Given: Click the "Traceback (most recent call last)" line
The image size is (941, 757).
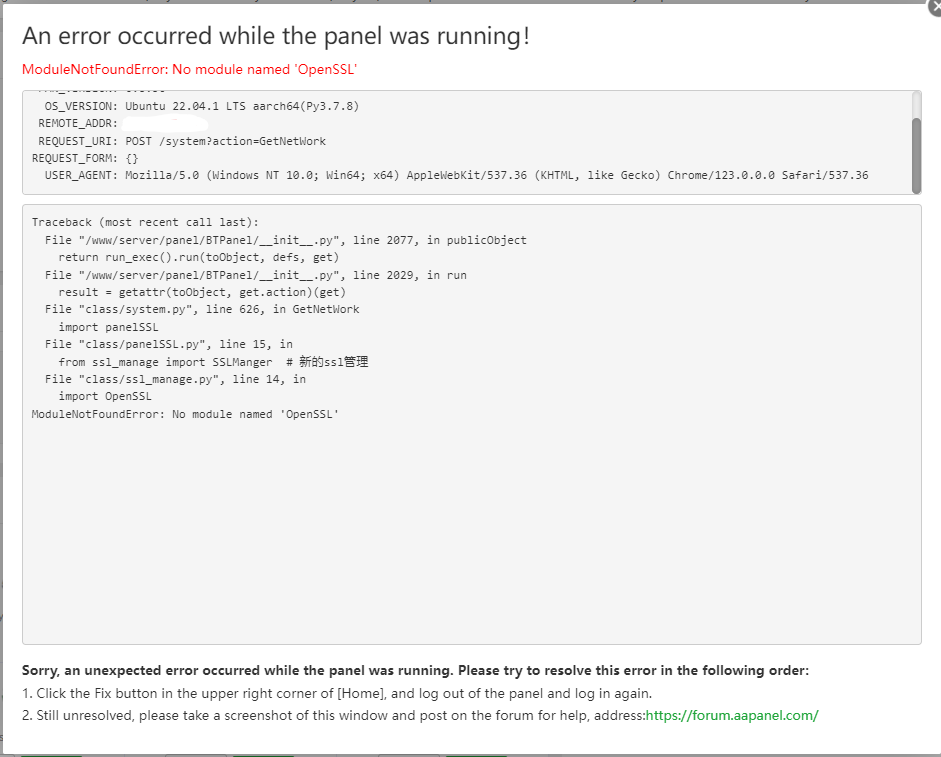Looking at the screenshot, I should pos(144,222).
